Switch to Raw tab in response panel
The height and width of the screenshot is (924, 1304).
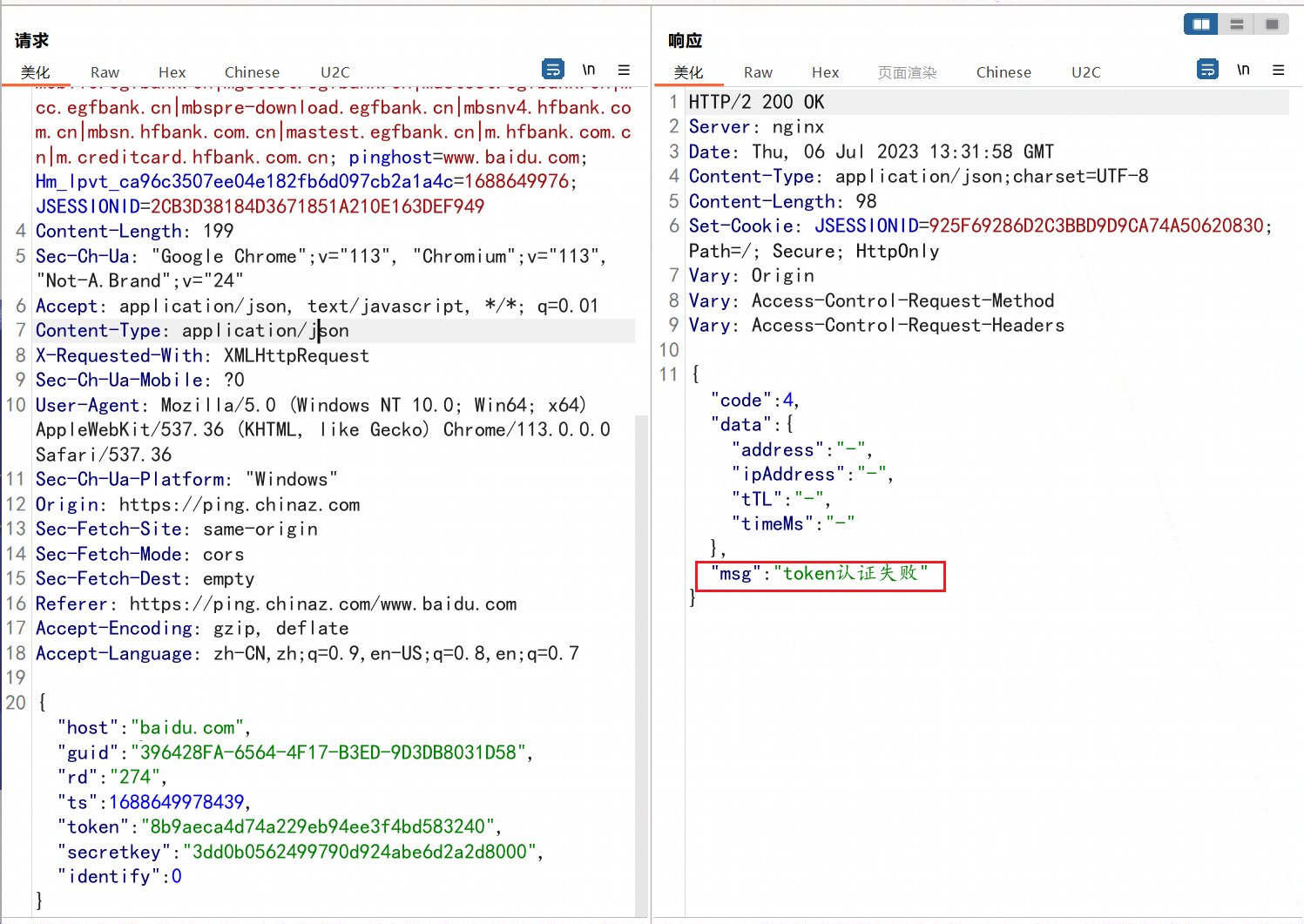758,72
